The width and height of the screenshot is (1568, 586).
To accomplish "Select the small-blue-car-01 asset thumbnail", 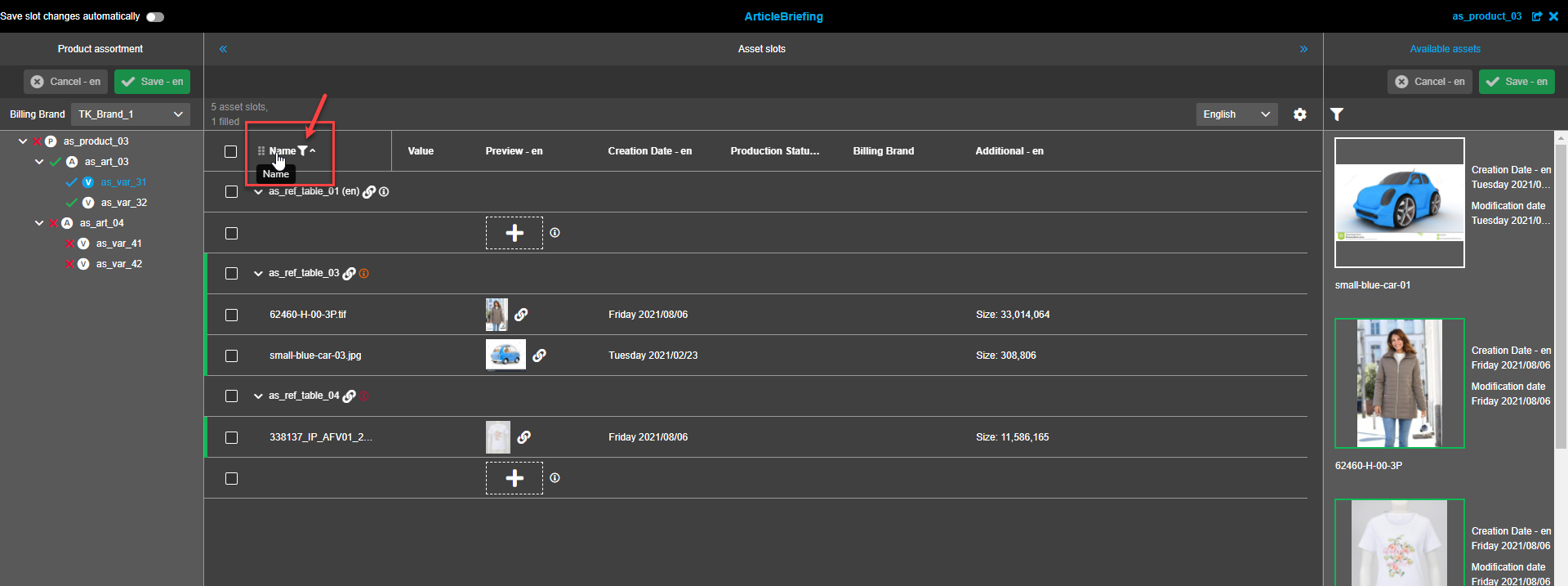I will pyautogui.click(x=1400, y=203).
